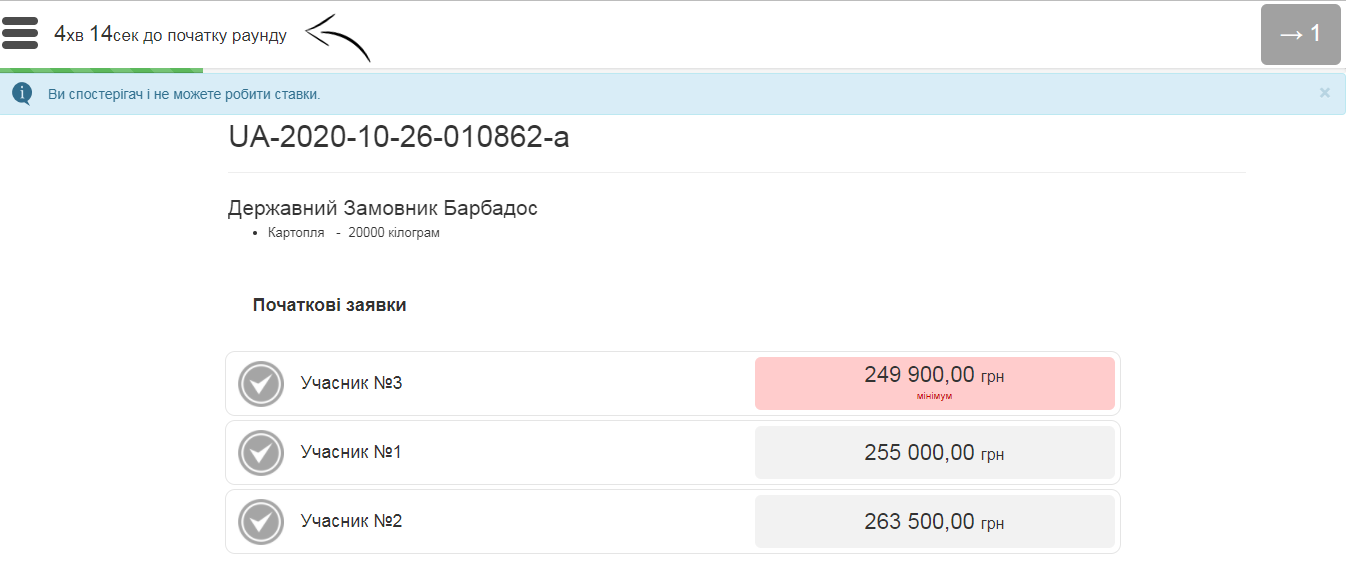Click the checkmark icon for Учасник №1
The image size is (1346, 588).
[261, 453]
